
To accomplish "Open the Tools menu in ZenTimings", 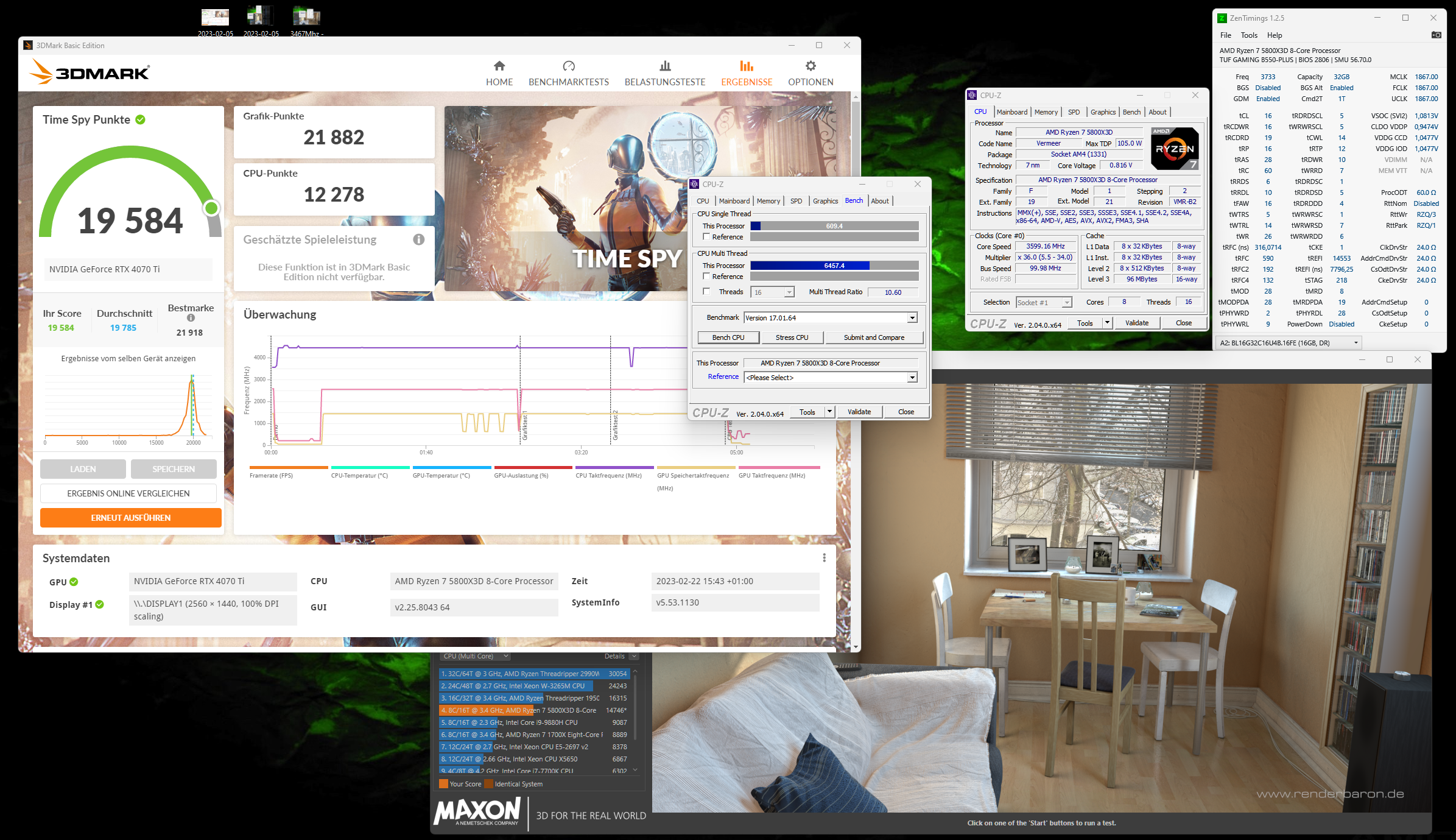I will 1249,35.
